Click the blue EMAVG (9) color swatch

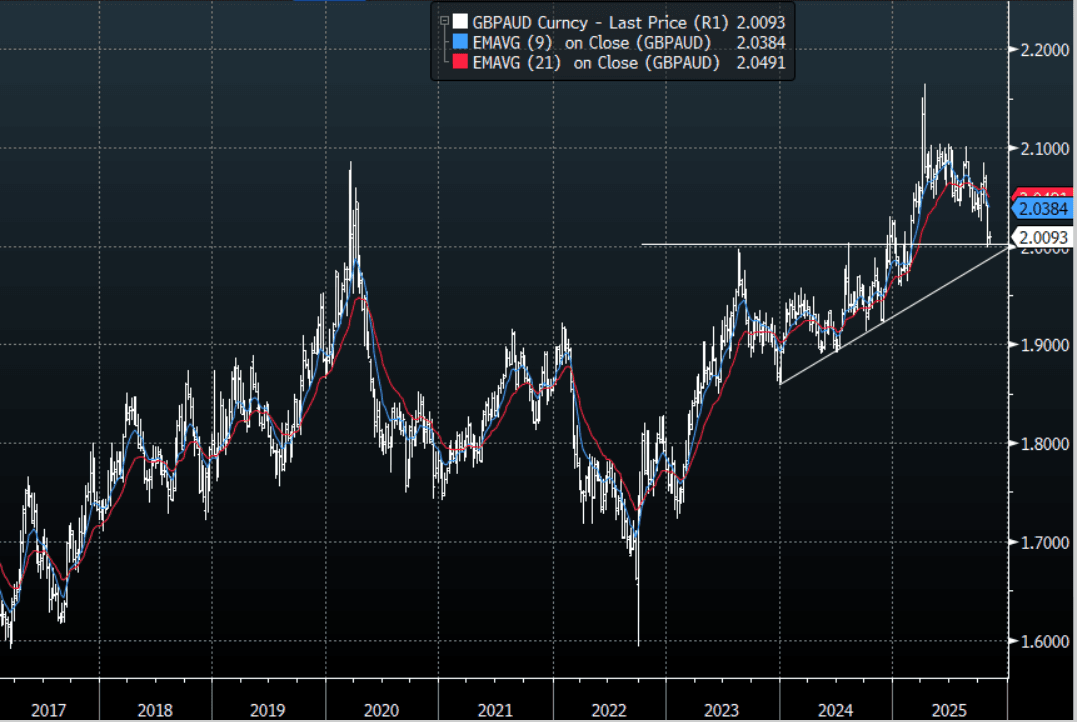[460, 42]
